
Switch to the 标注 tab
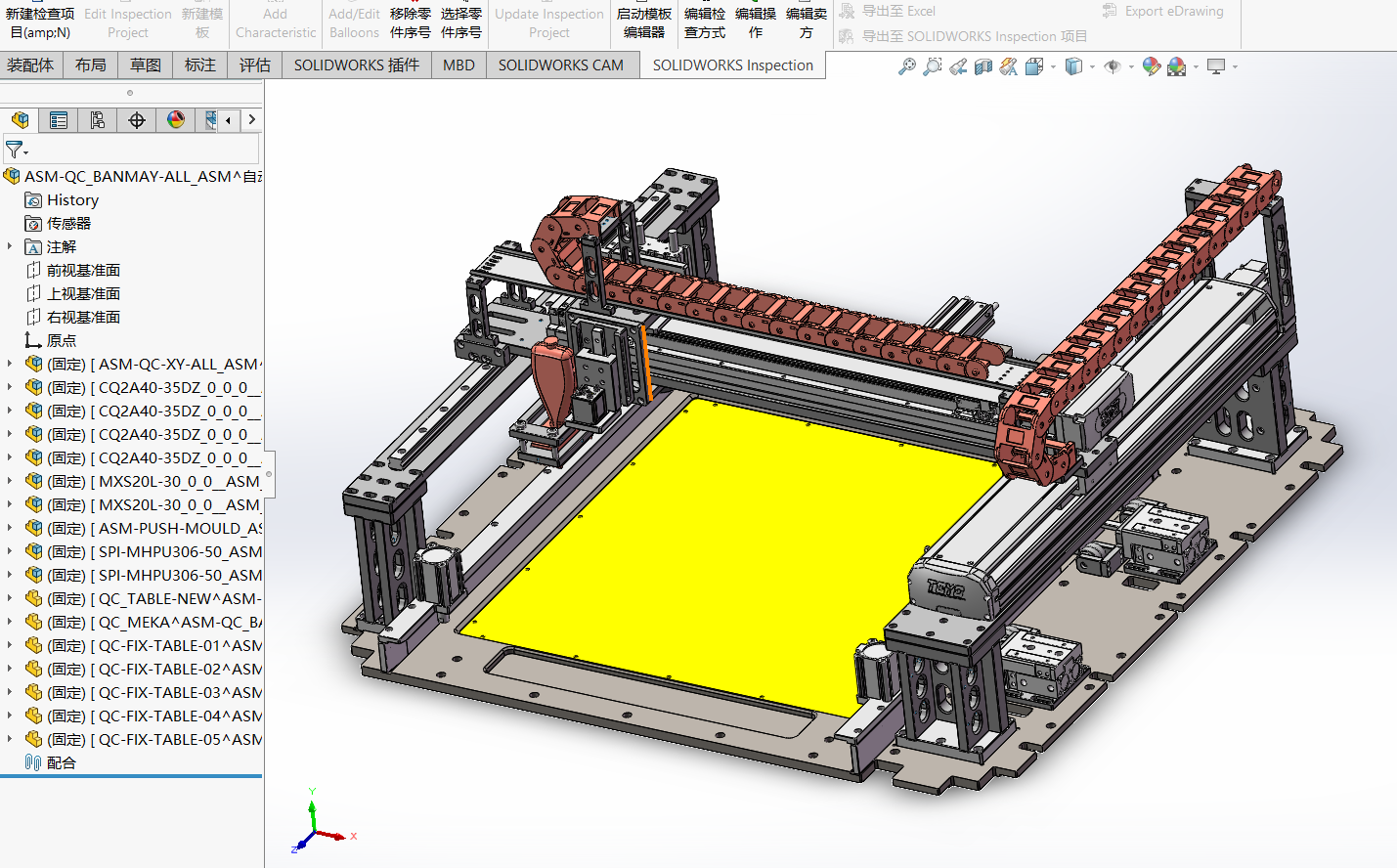click(200, 65)
